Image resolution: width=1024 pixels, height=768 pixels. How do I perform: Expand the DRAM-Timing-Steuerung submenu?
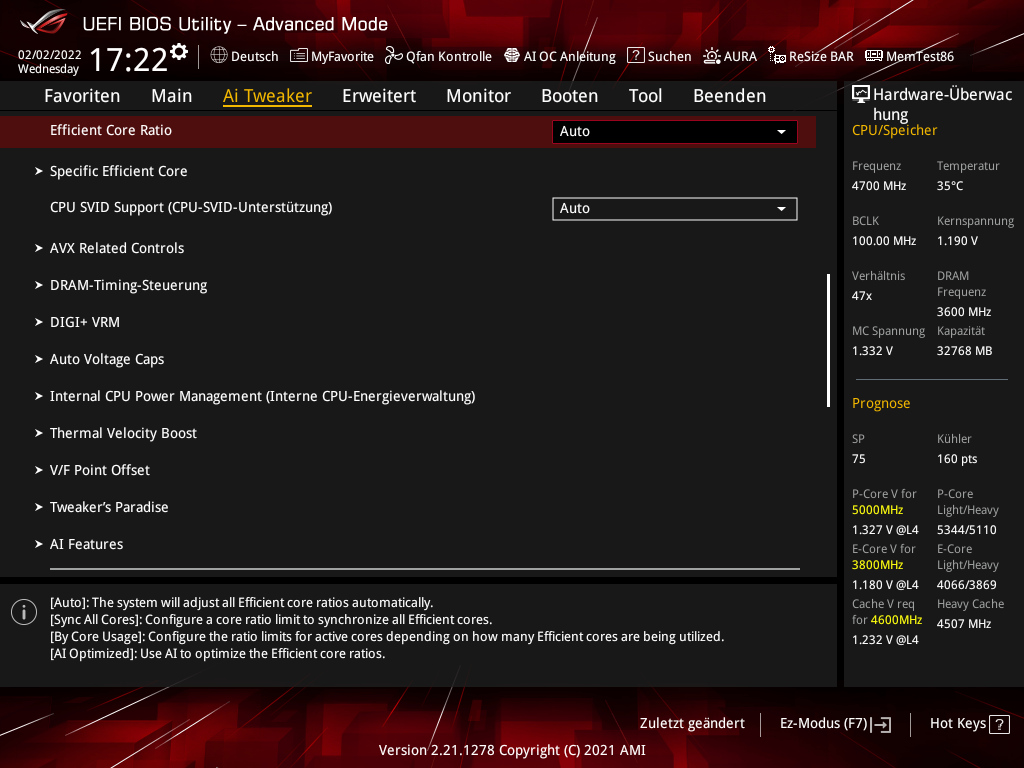[x=128, y=285]
